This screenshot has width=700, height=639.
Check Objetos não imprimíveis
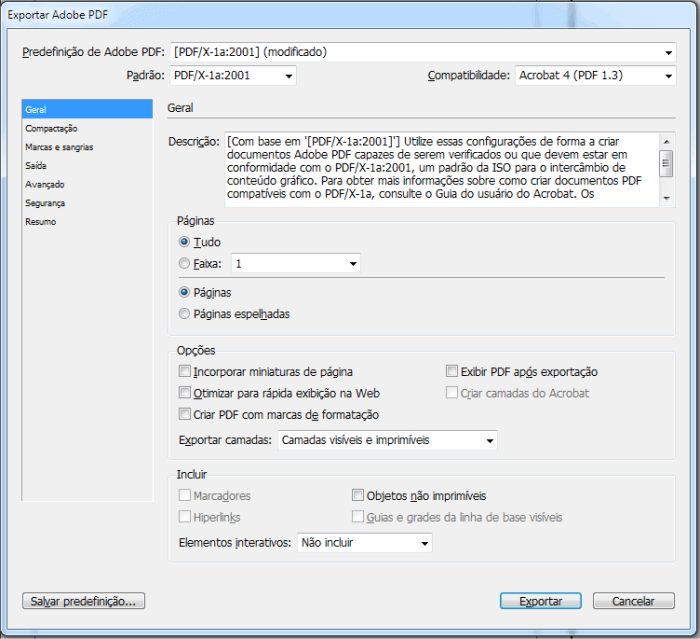pos(358,495)
